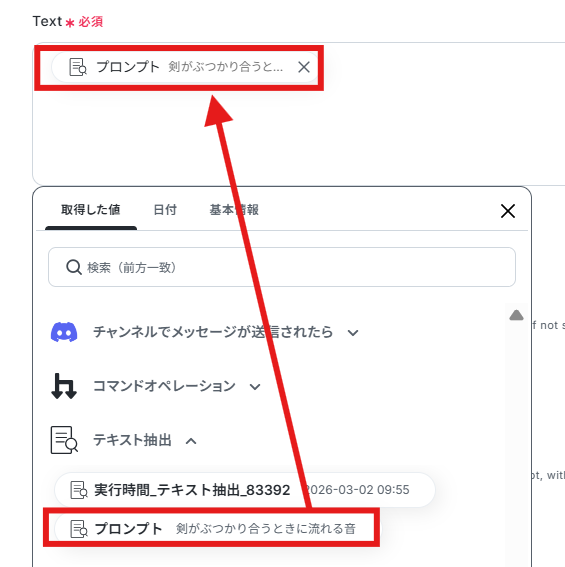Focus the 検索（前方一致） search box

tap(282, 267)
